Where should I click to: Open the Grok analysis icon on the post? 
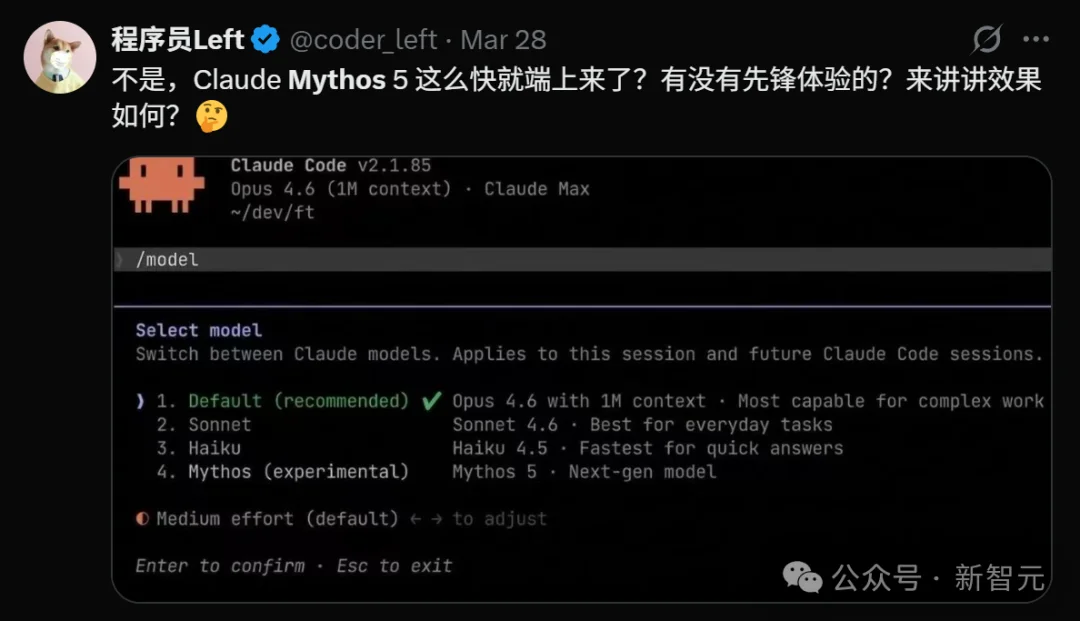pos(986,38)
